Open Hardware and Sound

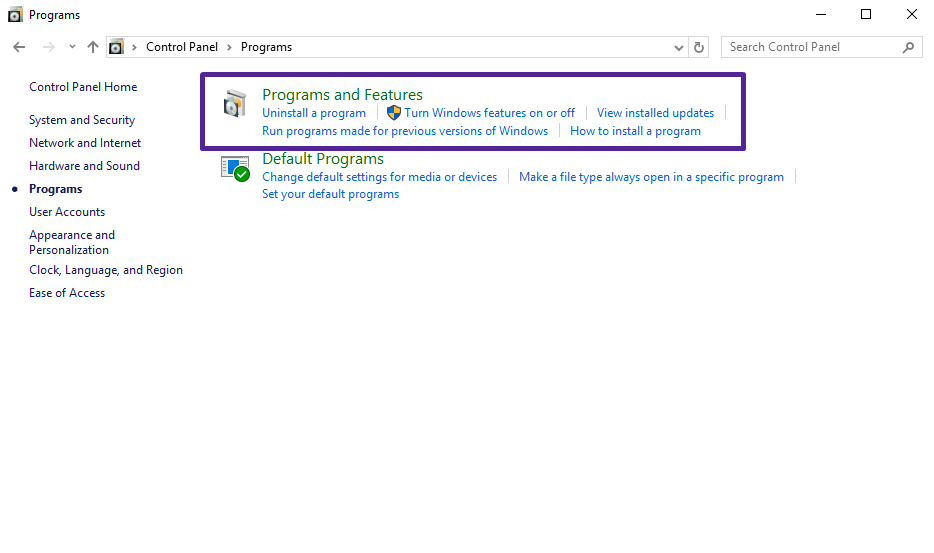pyautogui.click(x=85, y=166)
